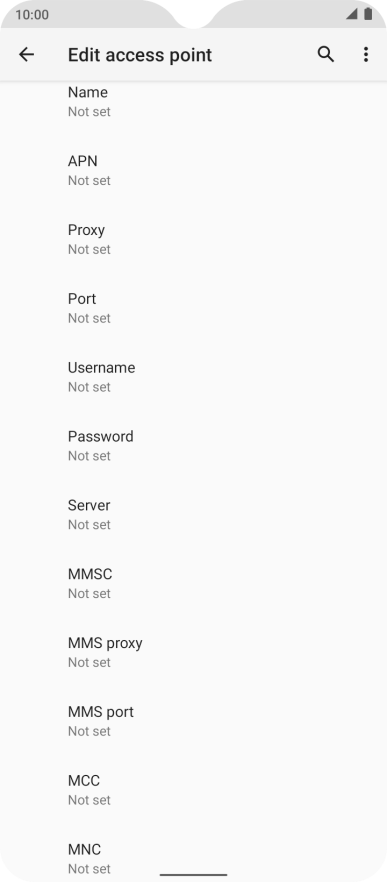The width and height of the screenshot is (387, 882).
Task: Edit the Username setting
Action: [194, 376]
